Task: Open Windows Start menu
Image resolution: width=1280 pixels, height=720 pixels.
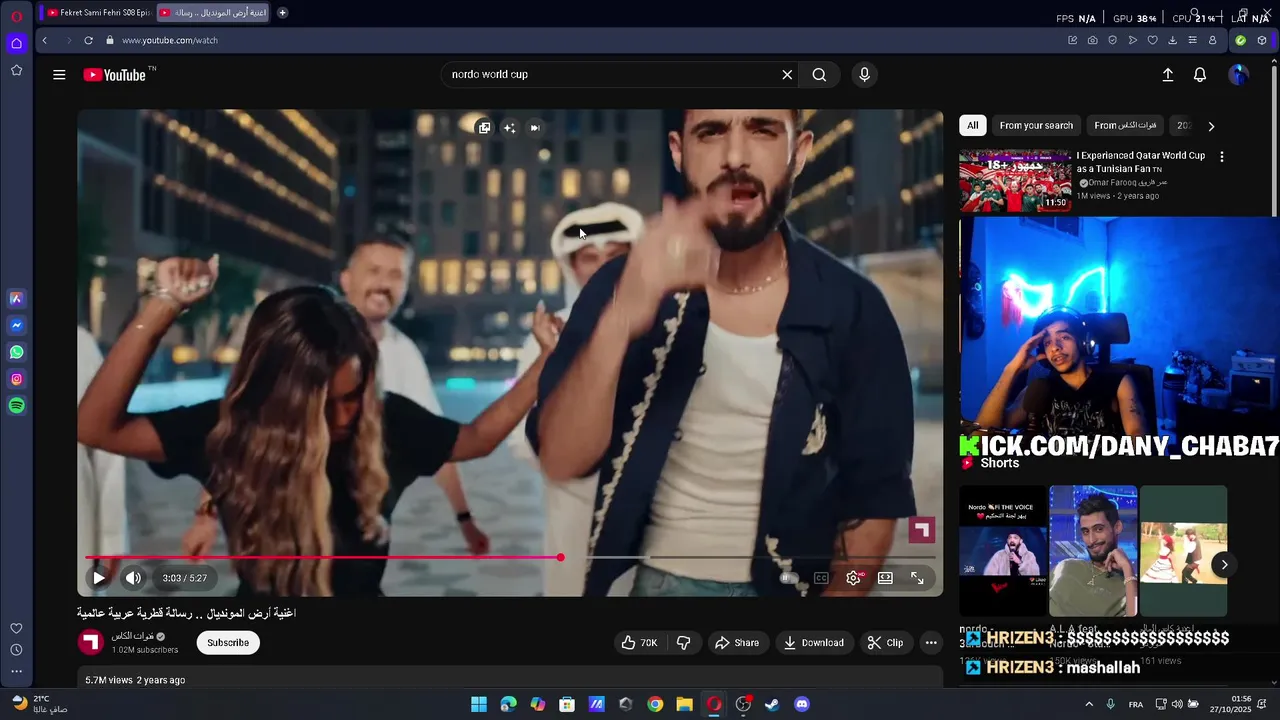Action: (x=479, y=704)
